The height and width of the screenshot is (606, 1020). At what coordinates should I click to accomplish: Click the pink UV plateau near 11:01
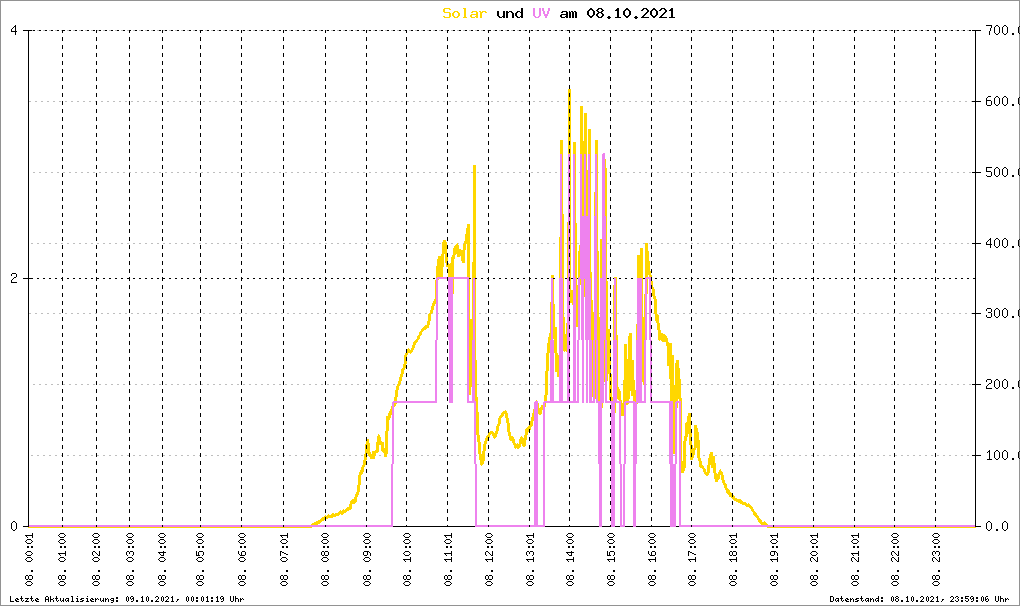click(453, 278)
